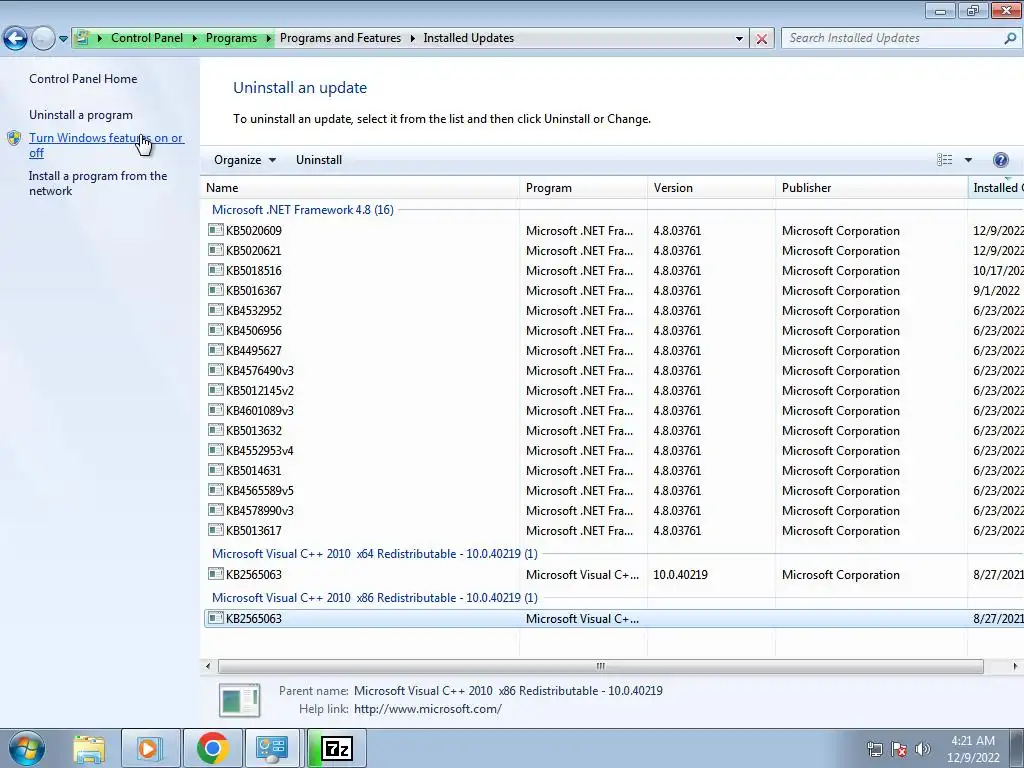The width and height of the screenshot is (1024, 768).
Task: Sort by the Program column header
Action: (584, 188)
